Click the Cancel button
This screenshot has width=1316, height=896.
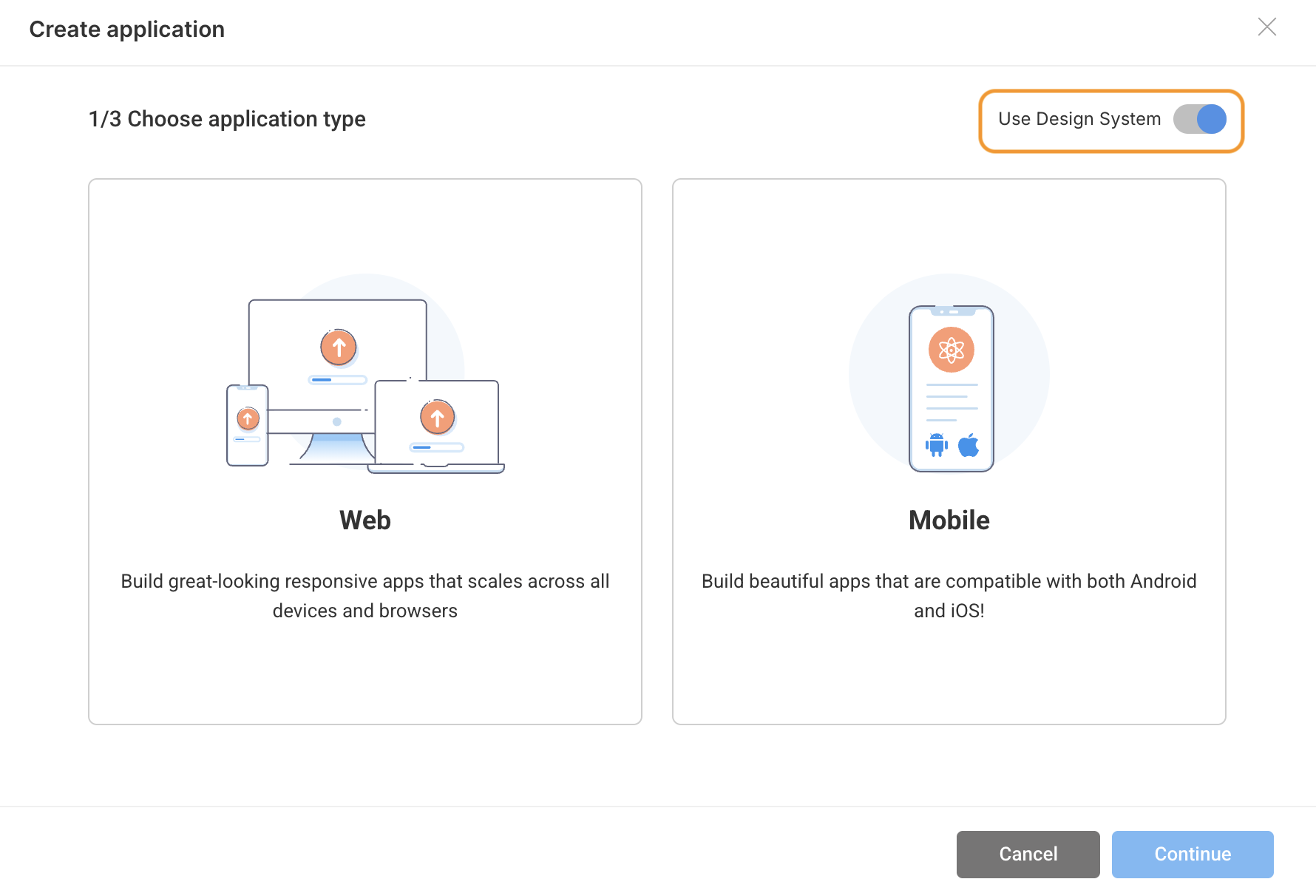pyautogui.click(x=1028, y=854)
